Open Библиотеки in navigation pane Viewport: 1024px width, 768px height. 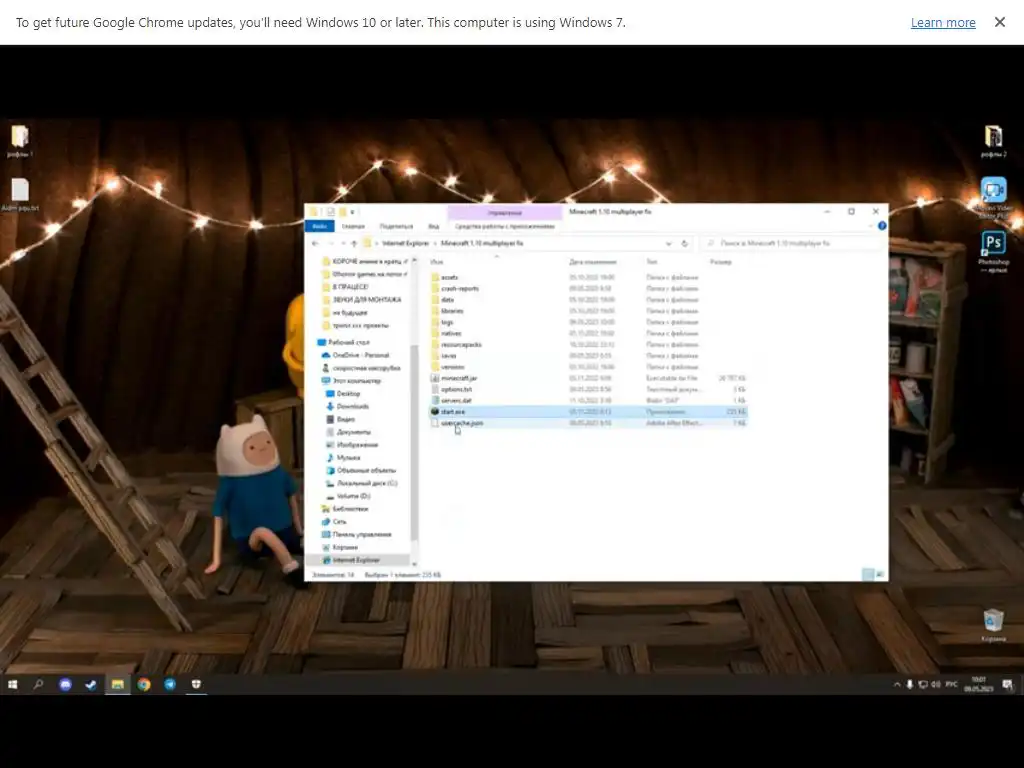(350, 509)
